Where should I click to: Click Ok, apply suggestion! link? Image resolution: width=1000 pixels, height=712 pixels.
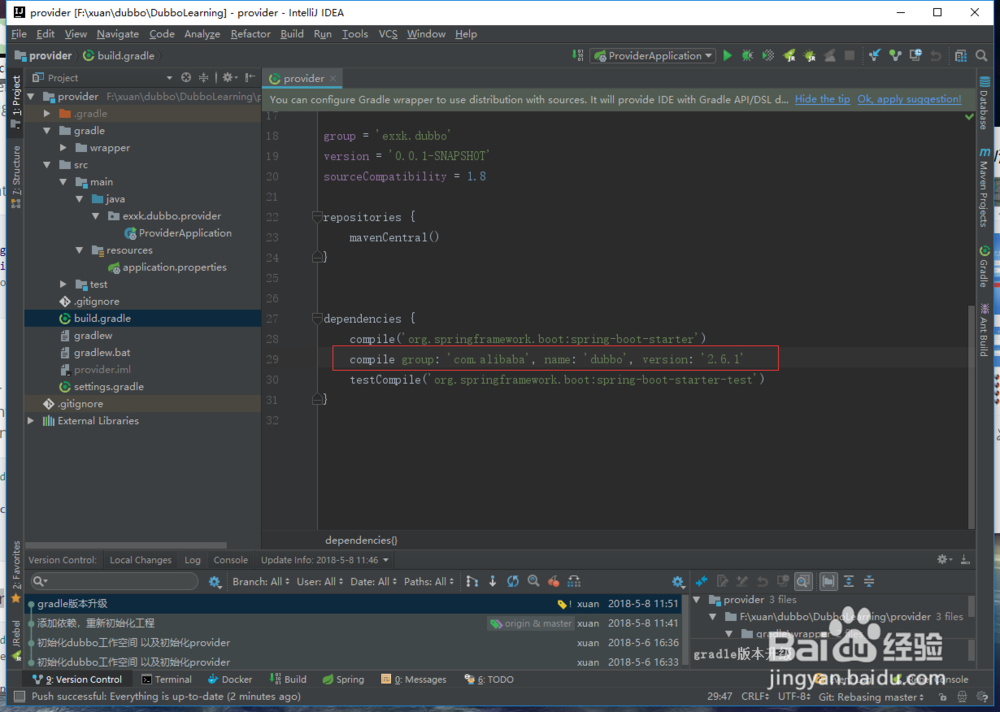coord(909,99)
